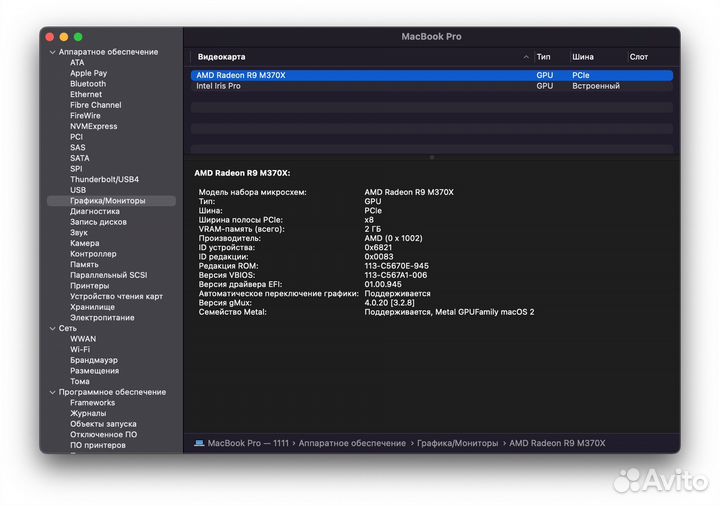720x506 pixels.
Task: Select Брандмауэр entry
Action: 94,360
